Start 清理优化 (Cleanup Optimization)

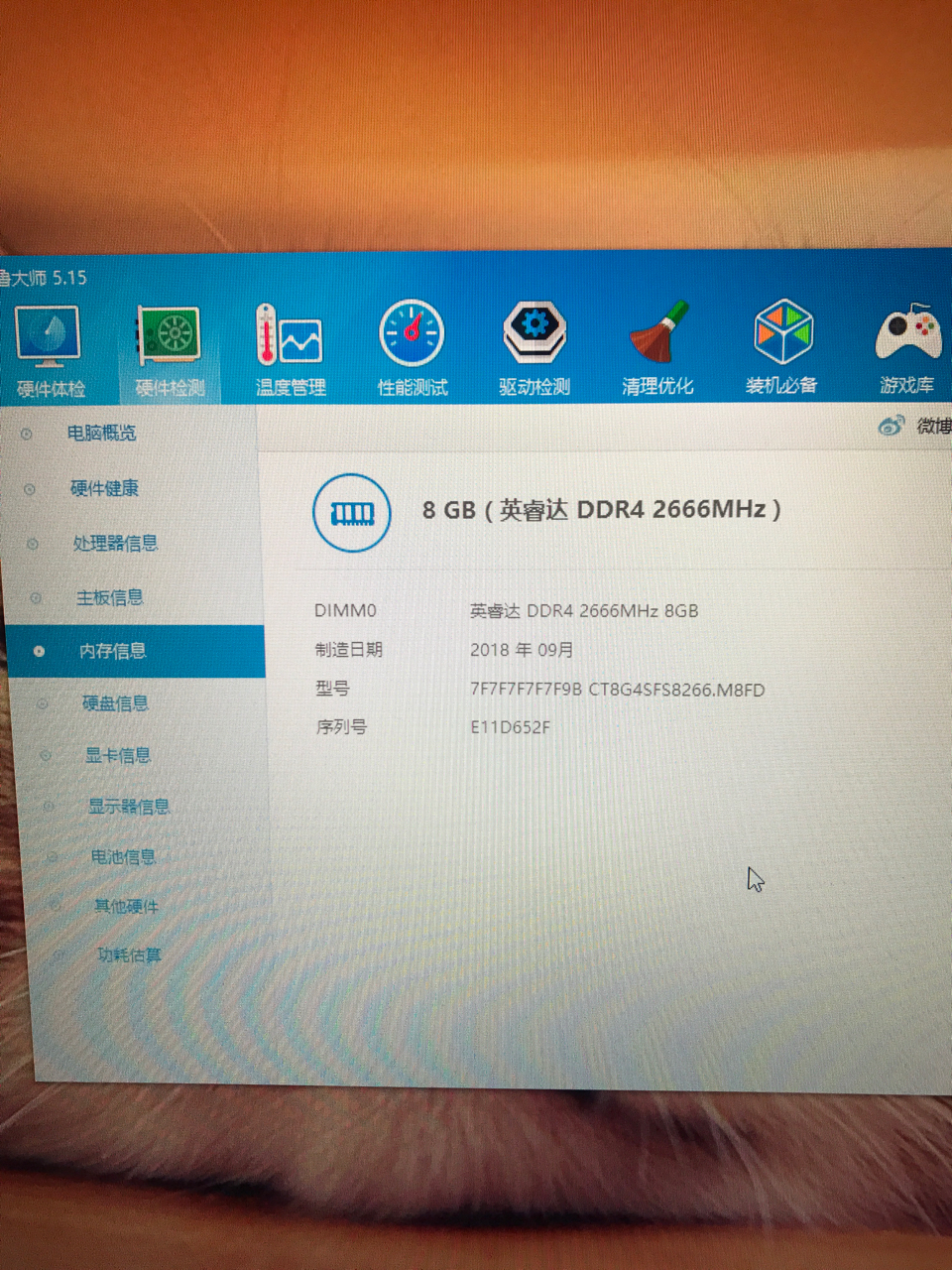657,342
